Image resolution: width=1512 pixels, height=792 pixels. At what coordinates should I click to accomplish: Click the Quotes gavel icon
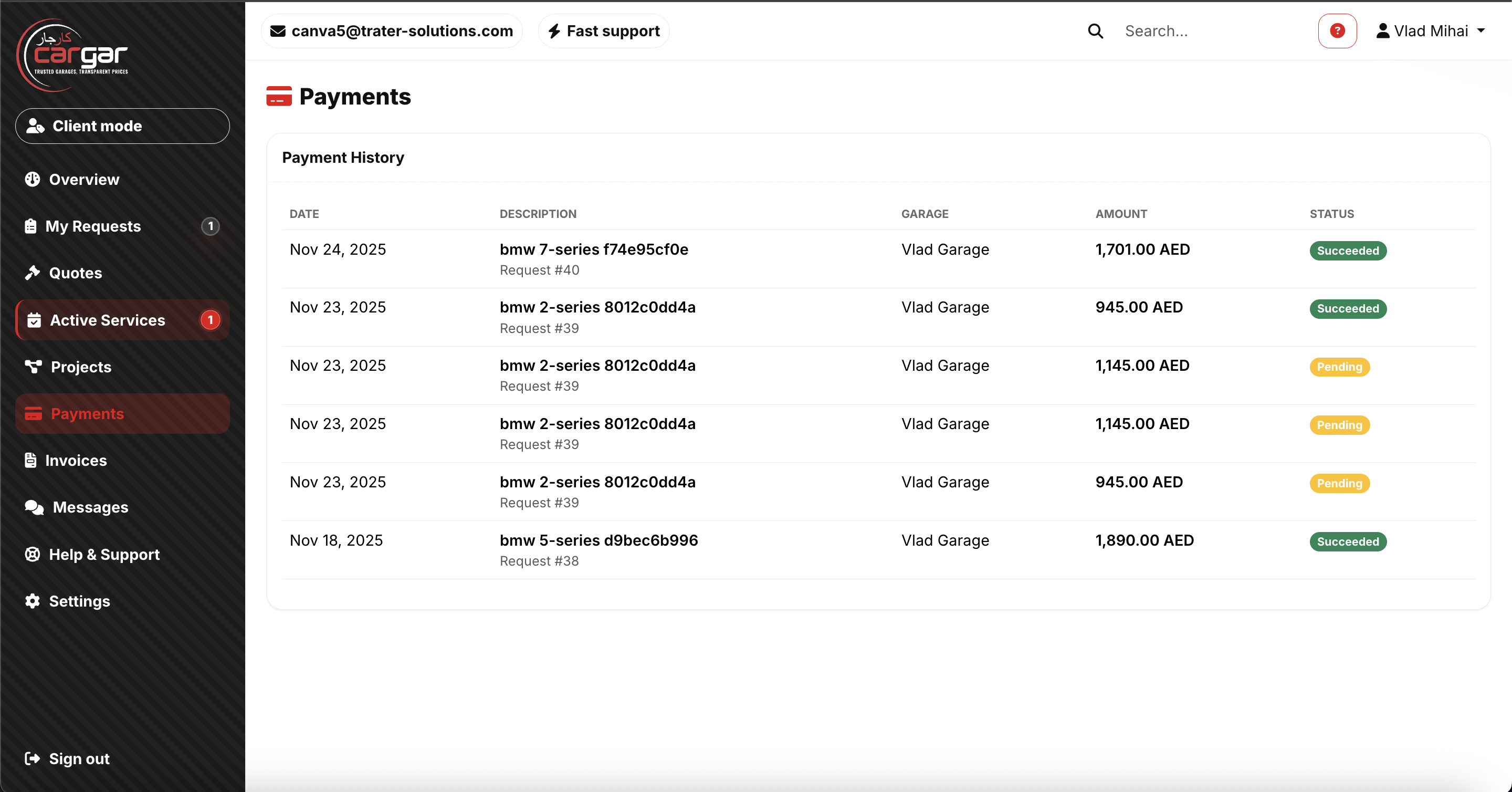[x=33, y=273]
